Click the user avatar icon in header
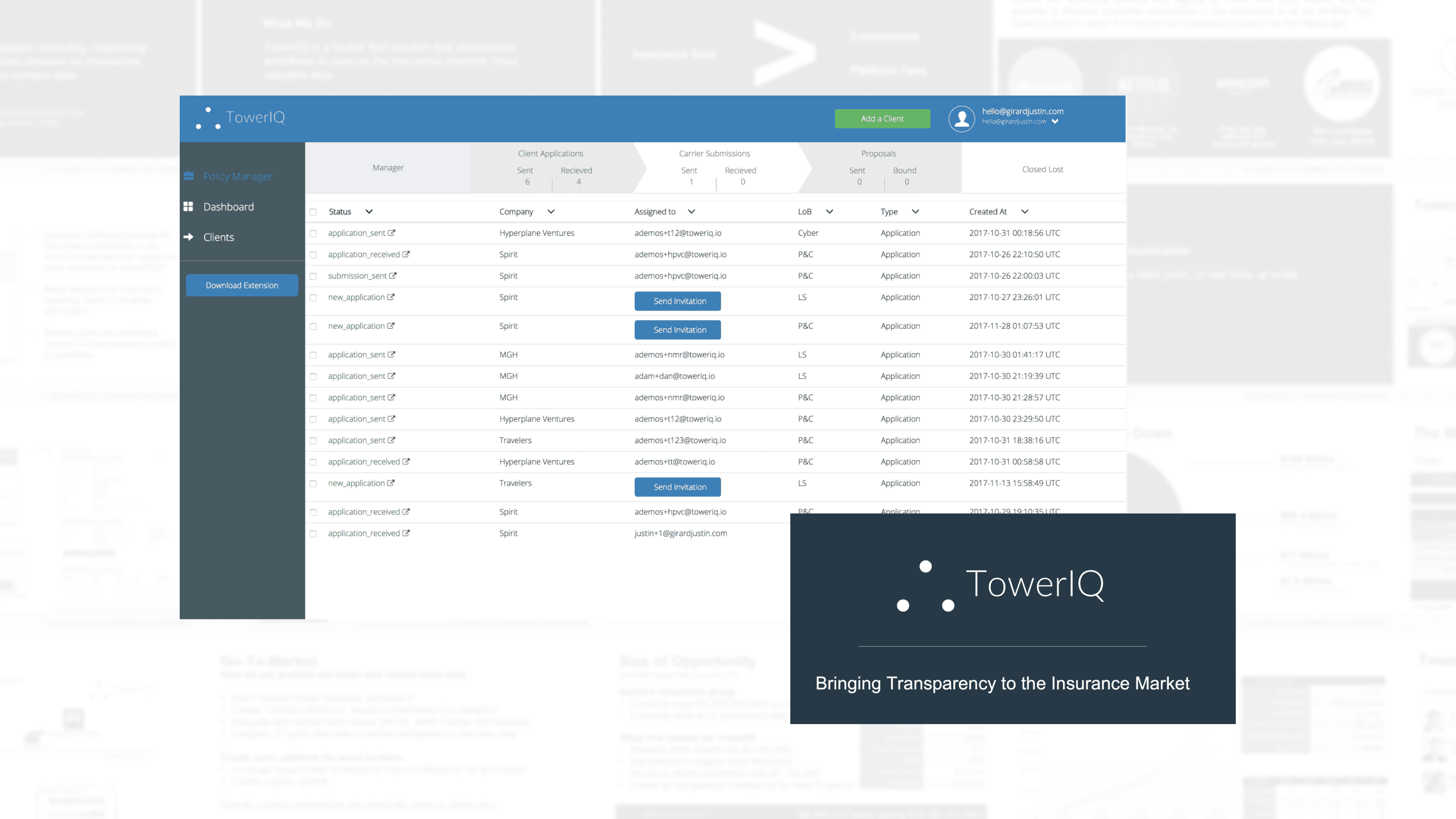This screenshot has width=1456, height=819. tap(961, 119)
